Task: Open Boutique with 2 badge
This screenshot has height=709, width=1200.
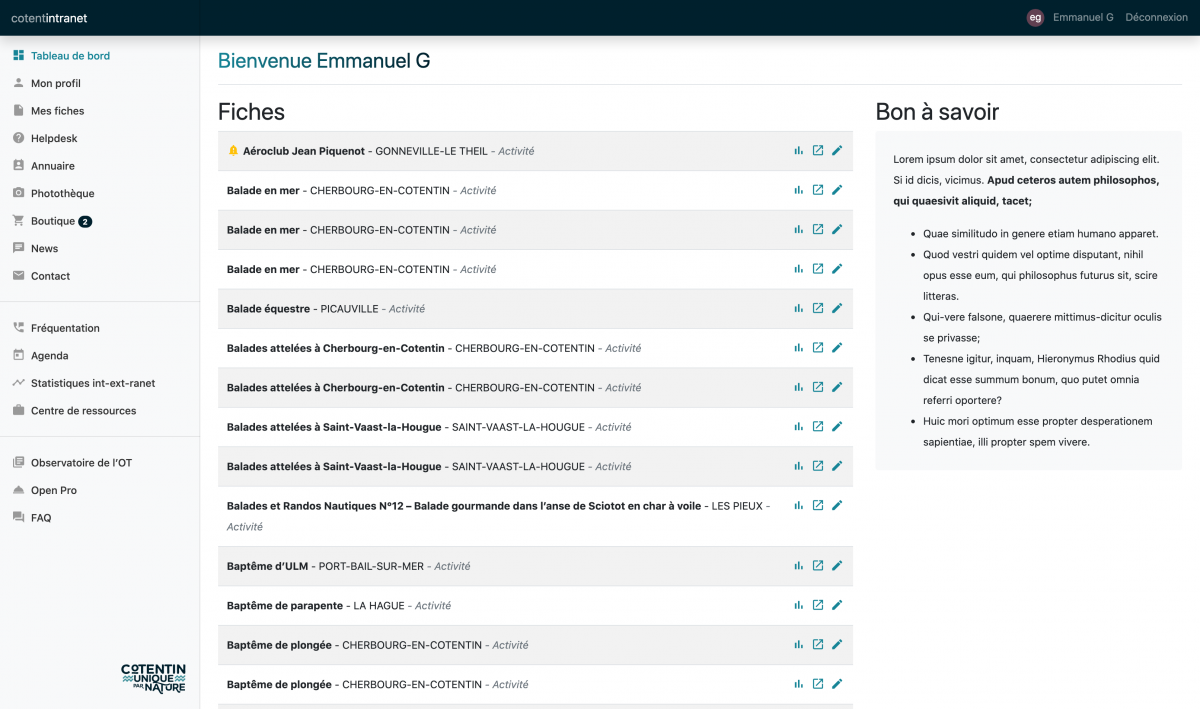Action: 54,221
